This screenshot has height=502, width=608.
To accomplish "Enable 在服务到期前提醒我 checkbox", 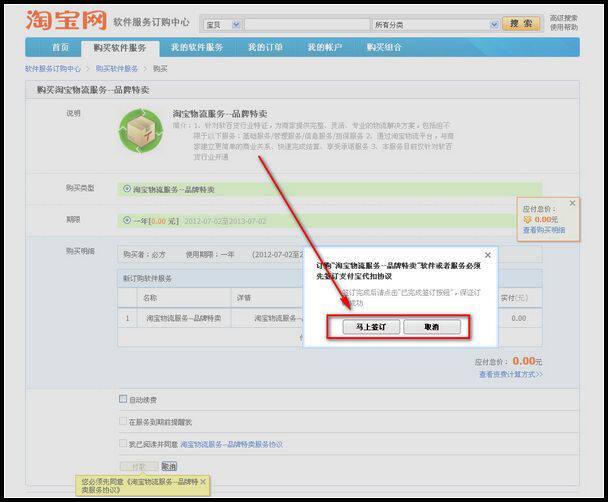I will 123,421.
